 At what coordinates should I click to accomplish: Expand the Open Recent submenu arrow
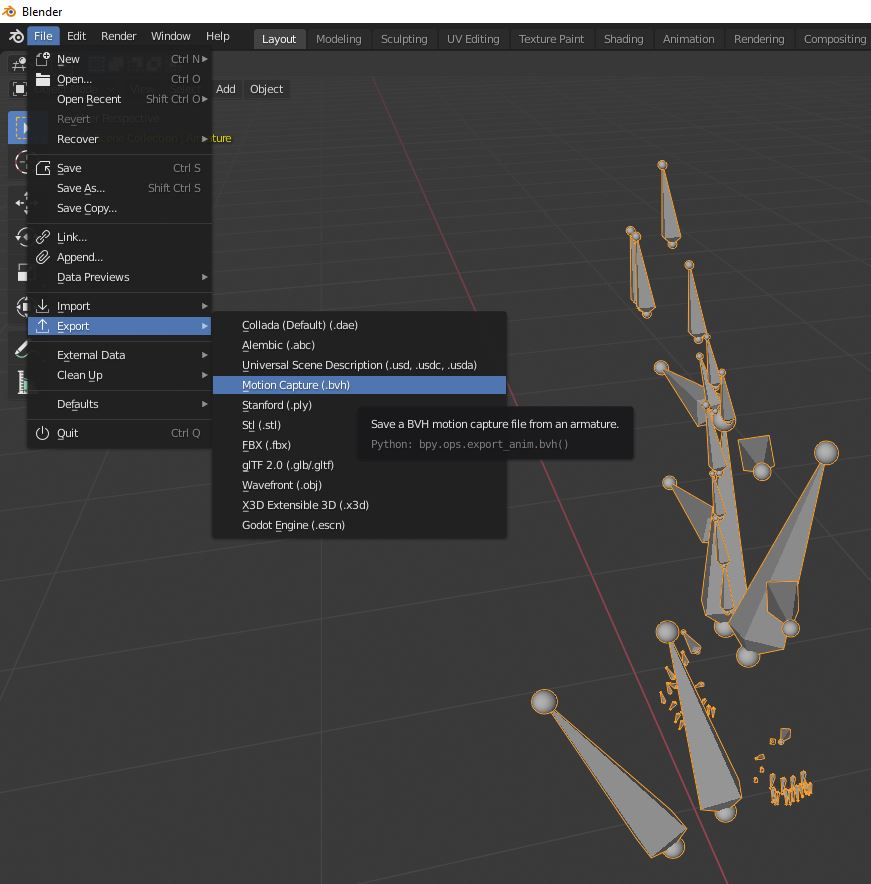click(x=205, y=99)
